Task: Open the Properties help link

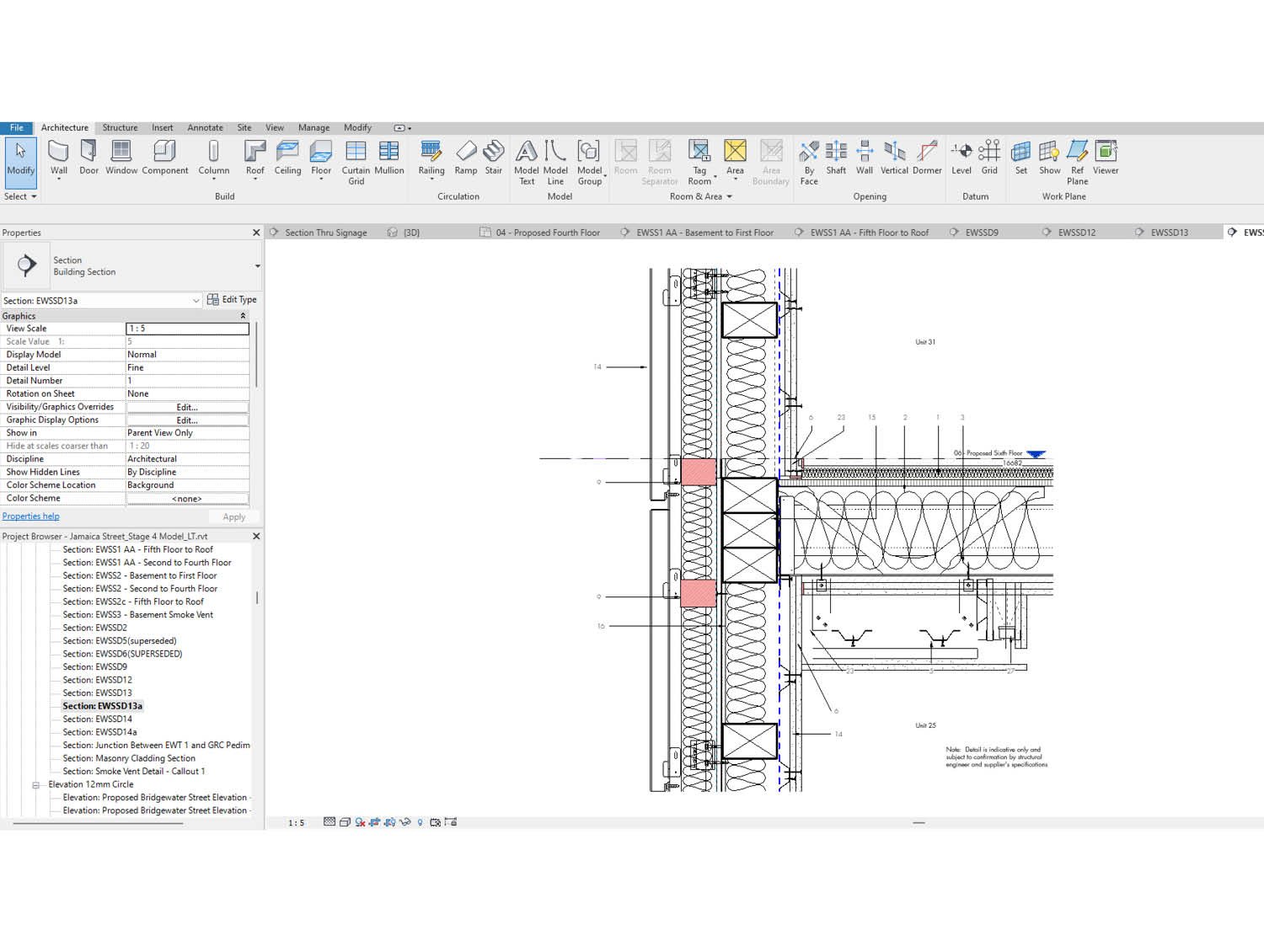Action: (x=30, y=516)
